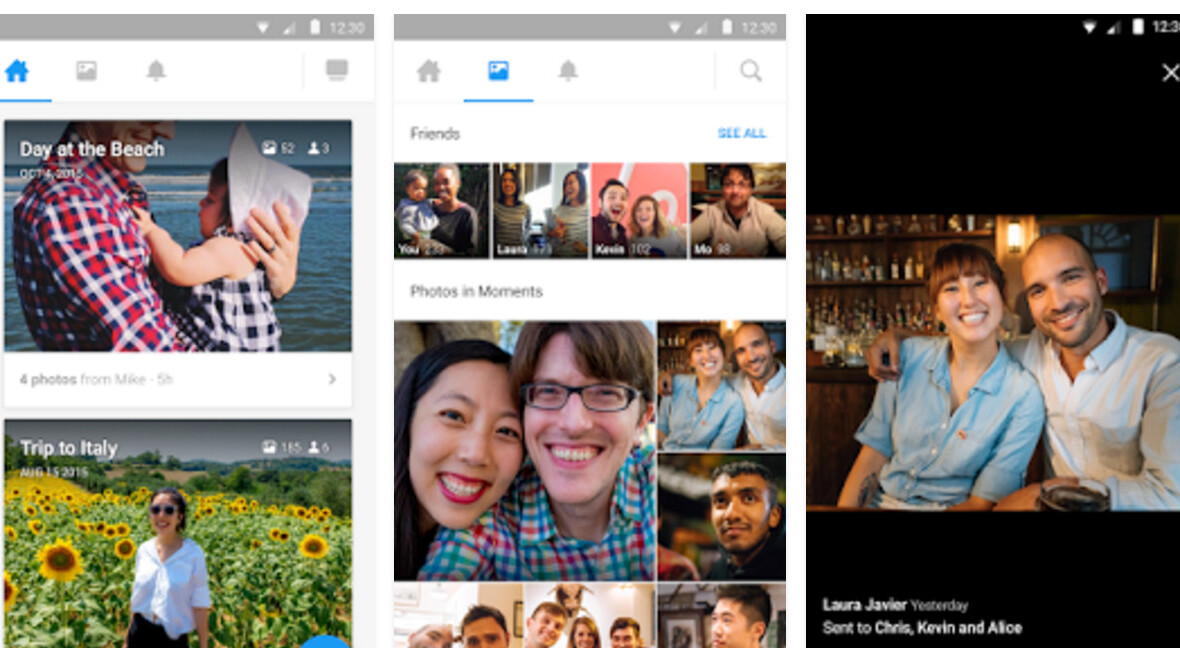The image size is (1180, 664).
Task: Tap the Day at the Beach photo count icon
Action: (x=269, y=148)
